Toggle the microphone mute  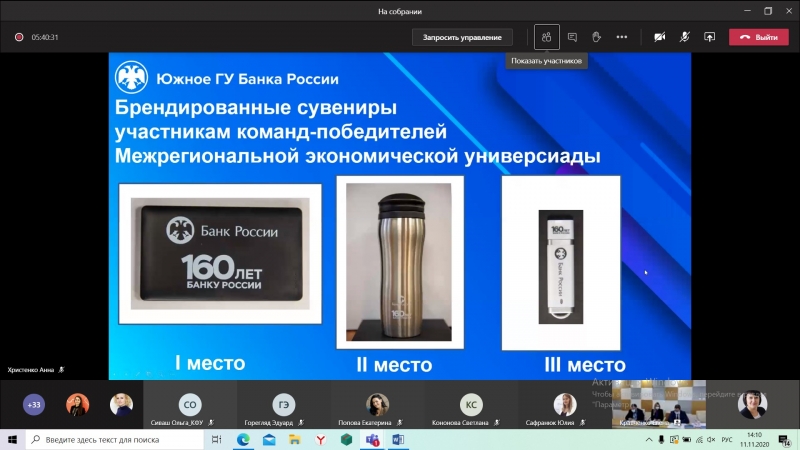pyautogui.click(x=684, y=37)
